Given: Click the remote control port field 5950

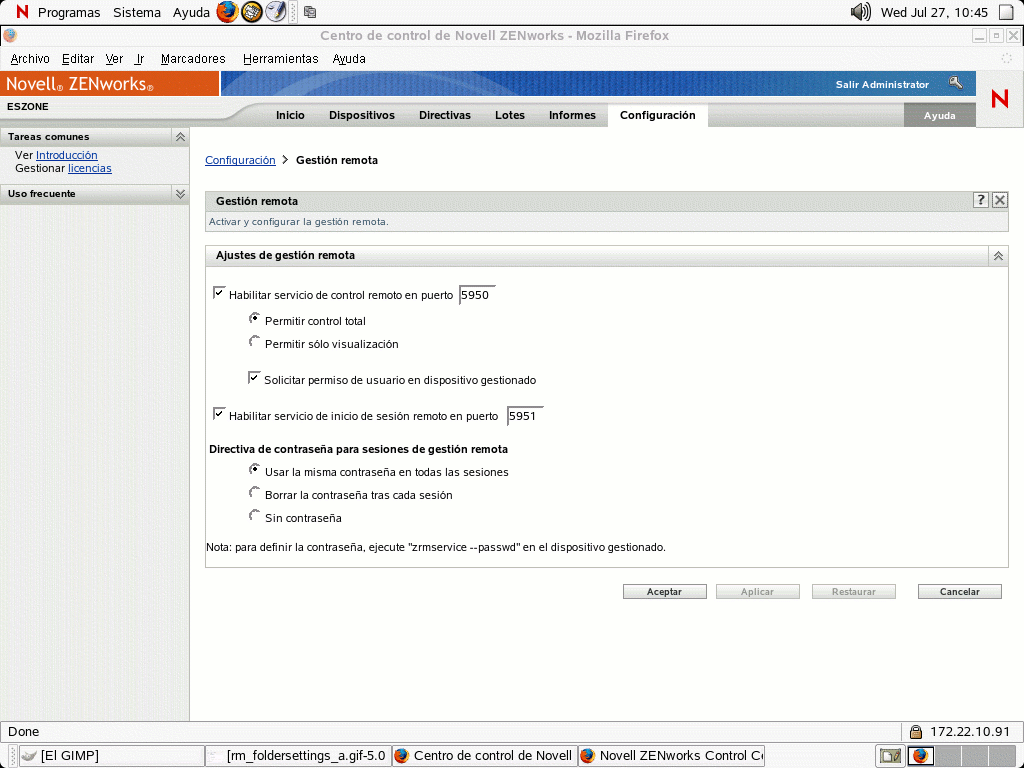Looking at the screenshot, I should [x=476, y=295].
